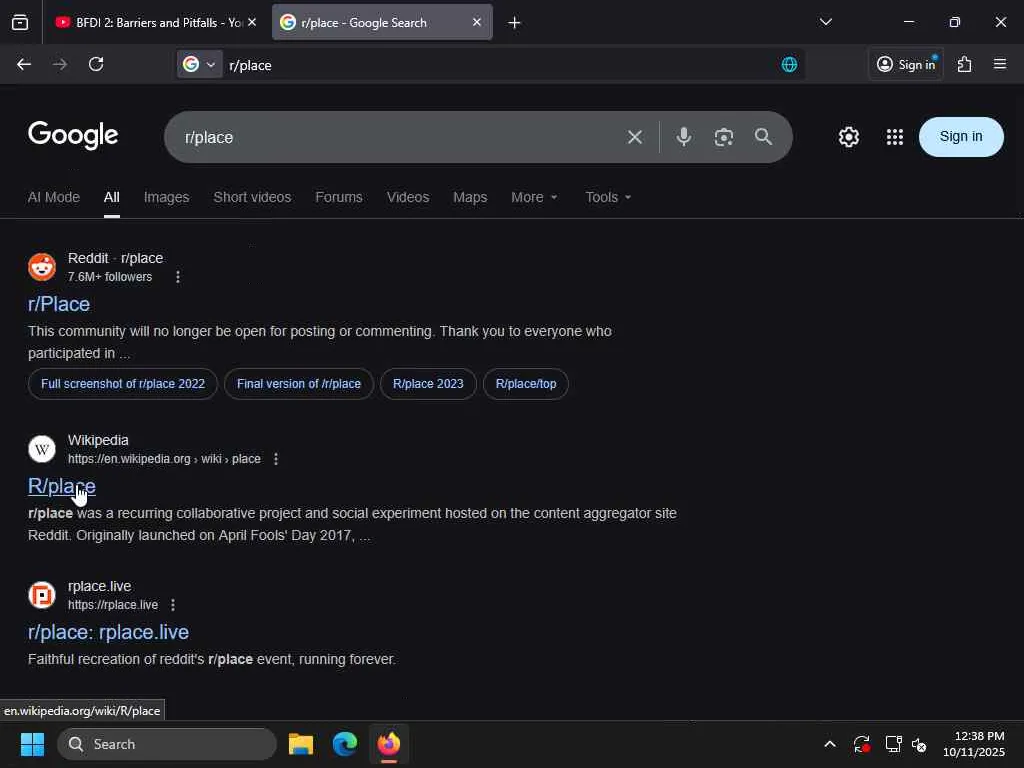Submit search with magnifying glass icon

tap(763, 136)
